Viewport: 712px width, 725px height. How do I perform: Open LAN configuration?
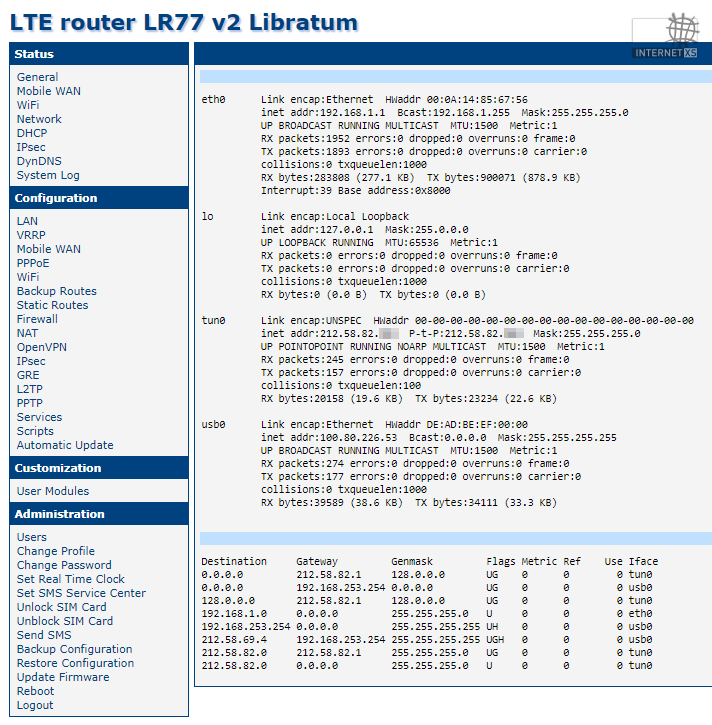point(27,221)
